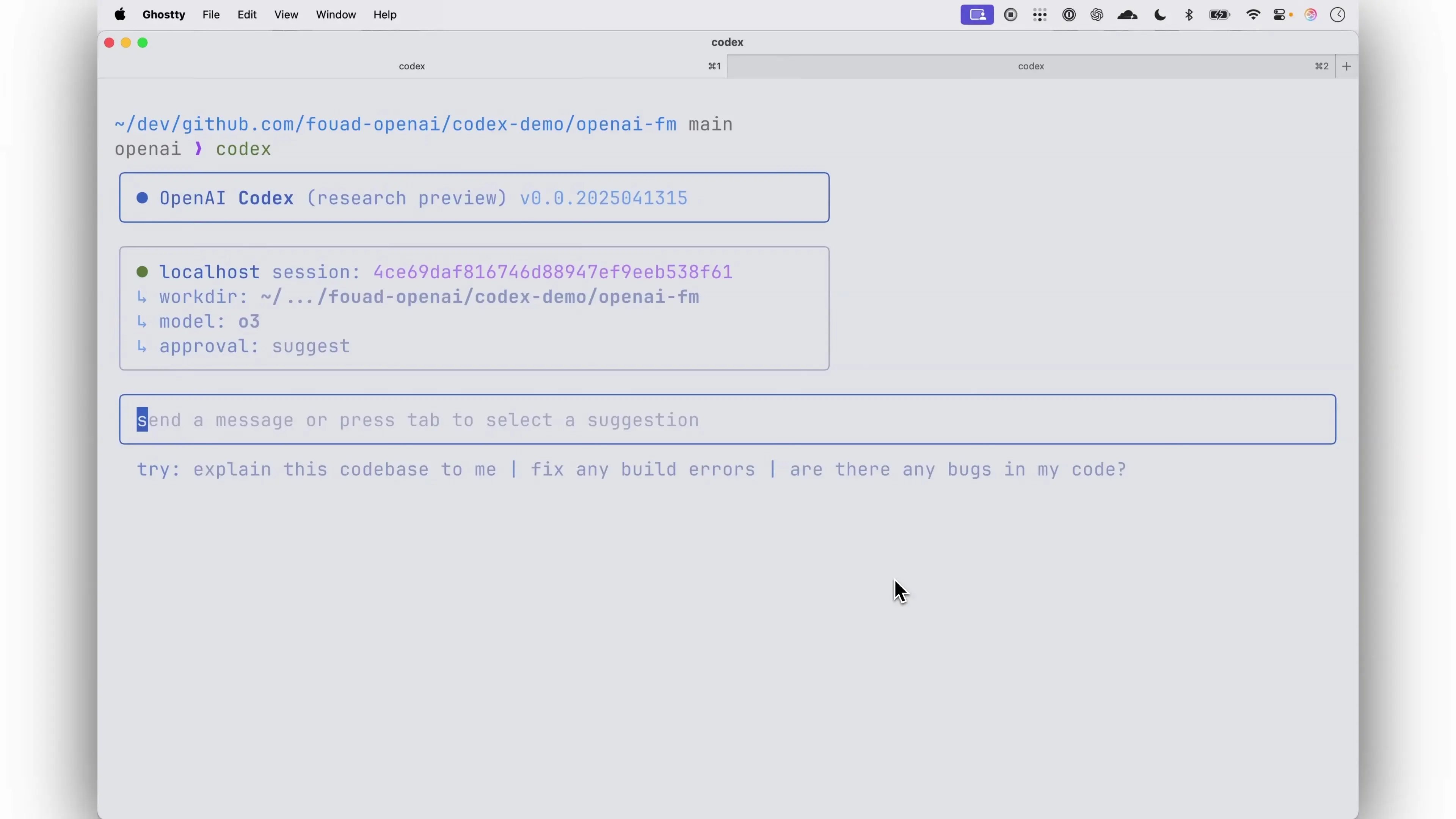Switch to the second codex tab
The image size is (1456, 819).
1031,67
